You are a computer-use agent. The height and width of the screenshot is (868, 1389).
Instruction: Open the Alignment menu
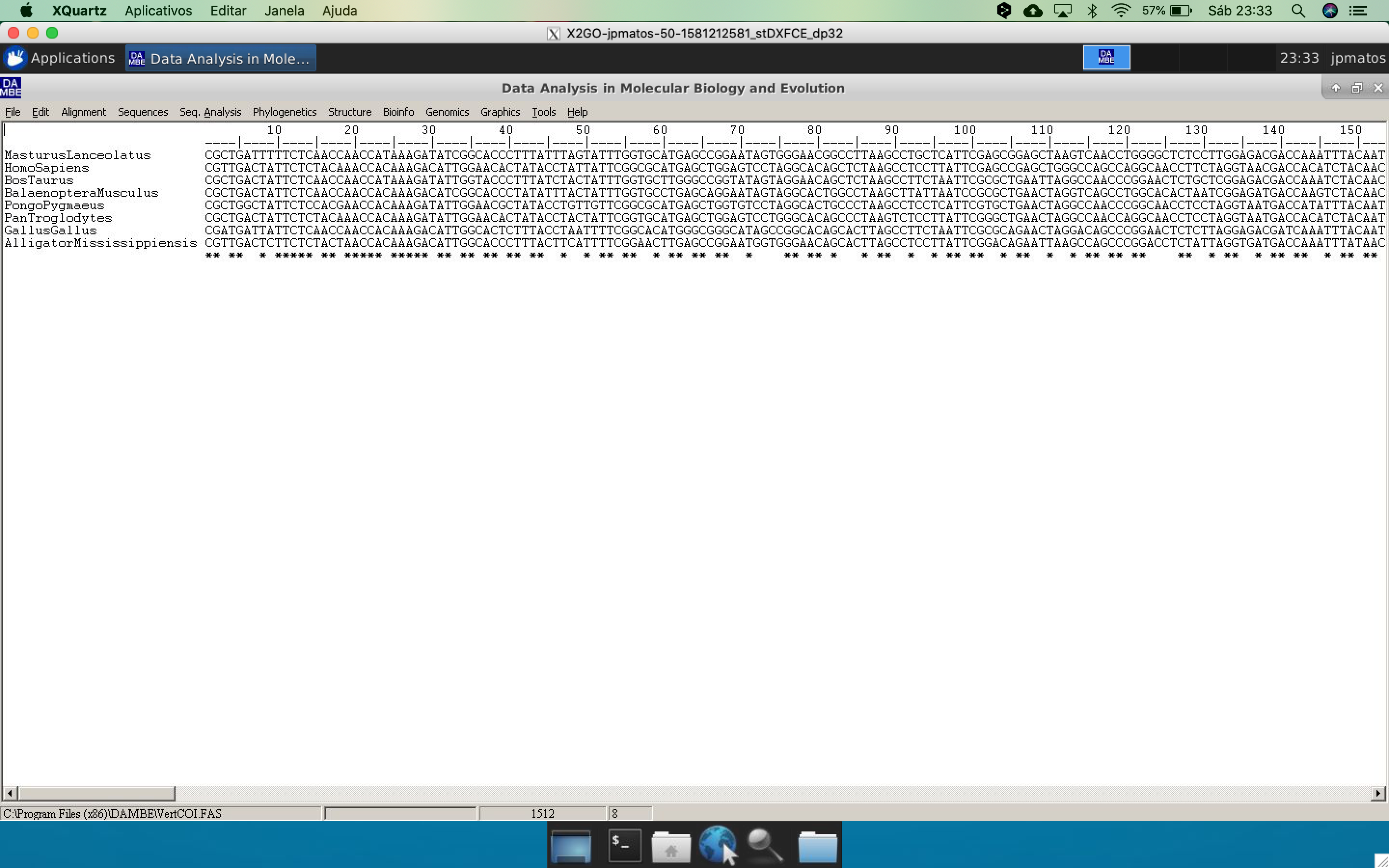point(83,112)
